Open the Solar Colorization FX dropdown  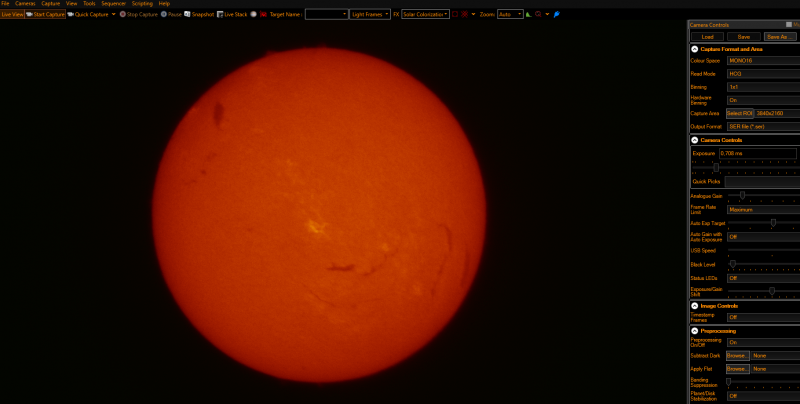click(x=426, y=14)
